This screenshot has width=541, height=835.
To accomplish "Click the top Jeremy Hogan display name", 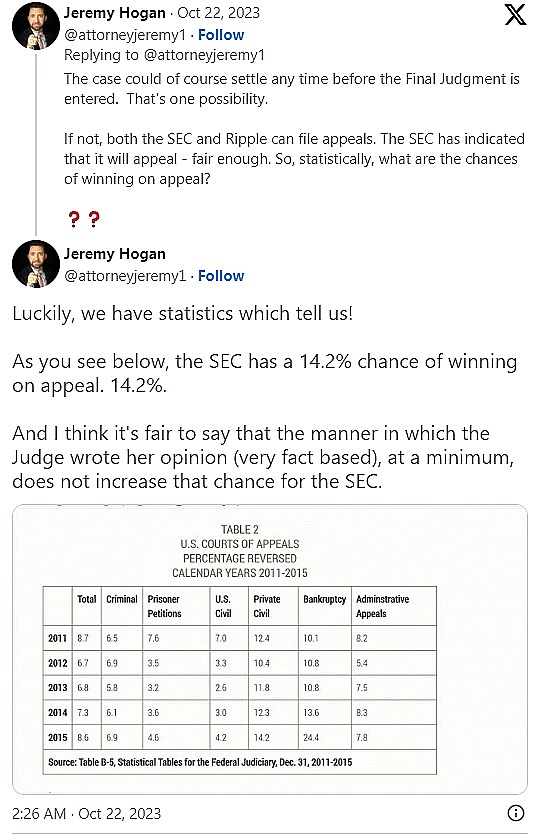I will 114,13.
